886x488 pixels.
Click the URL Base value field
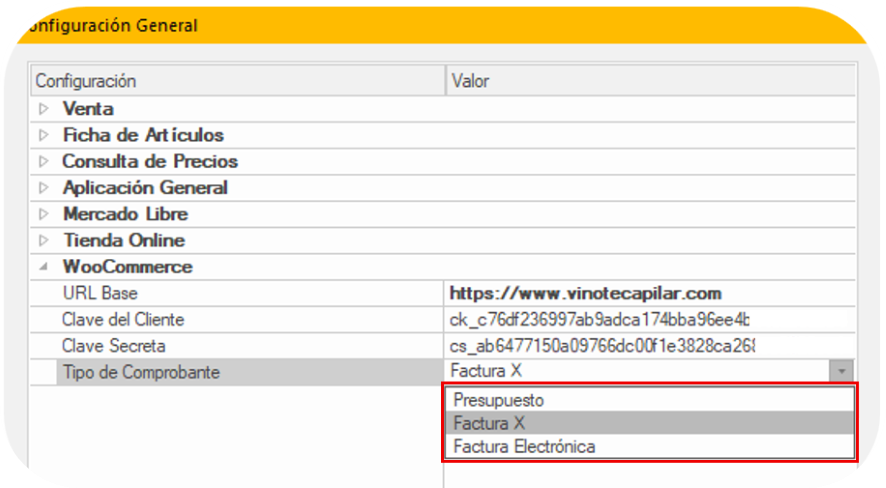point(650,293)
